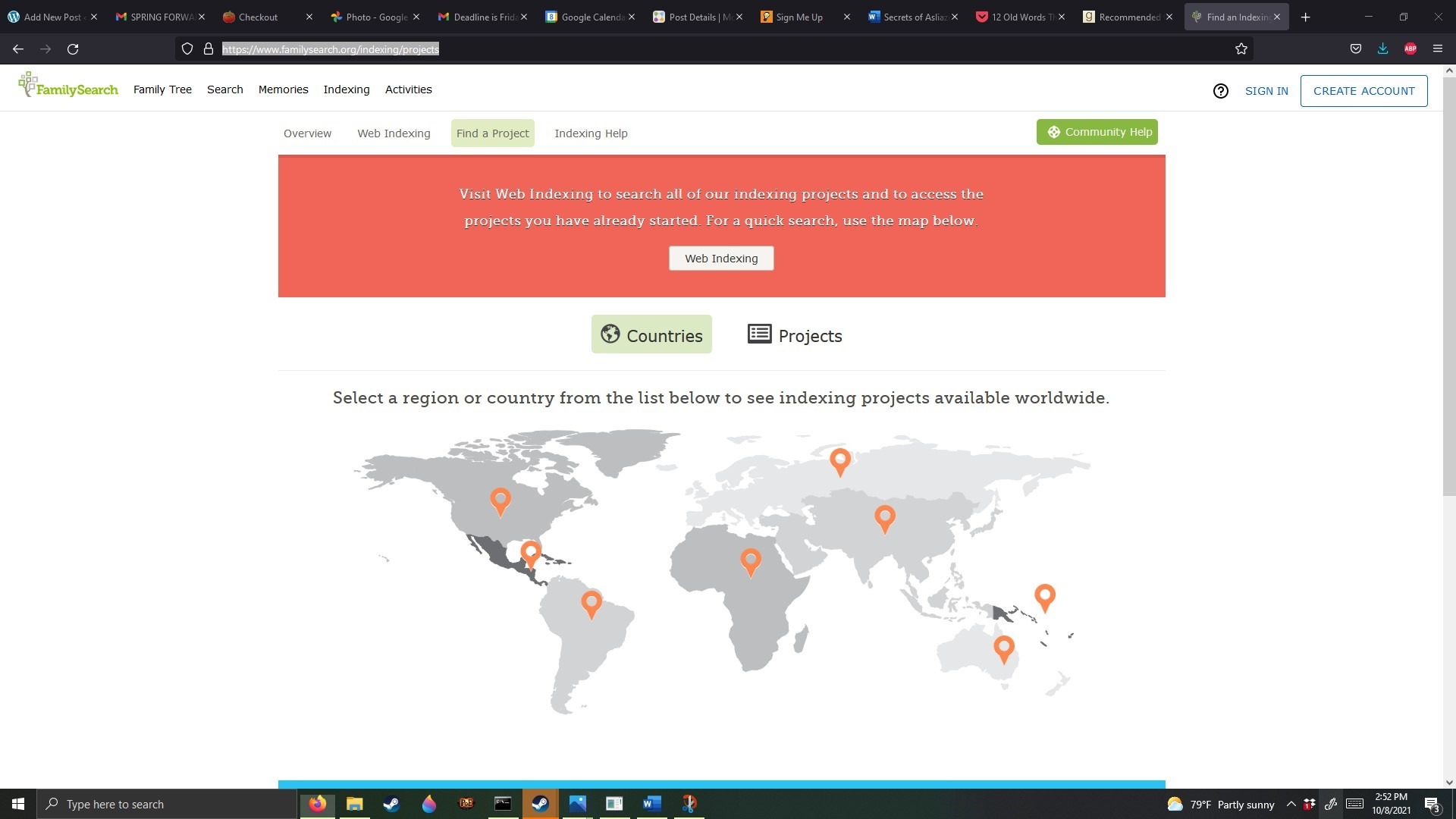Image resolution: width=1456 pixels, height=819 pixels.
Task: Open a new browser tab
Action: 1305,17
